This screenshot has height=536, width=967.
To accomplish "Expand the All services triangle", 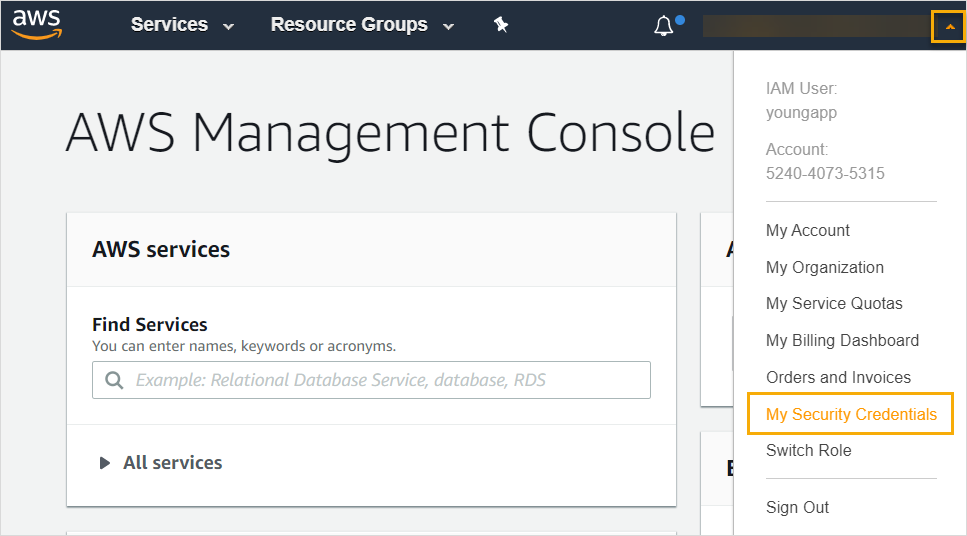I will [x=105, y=463].
